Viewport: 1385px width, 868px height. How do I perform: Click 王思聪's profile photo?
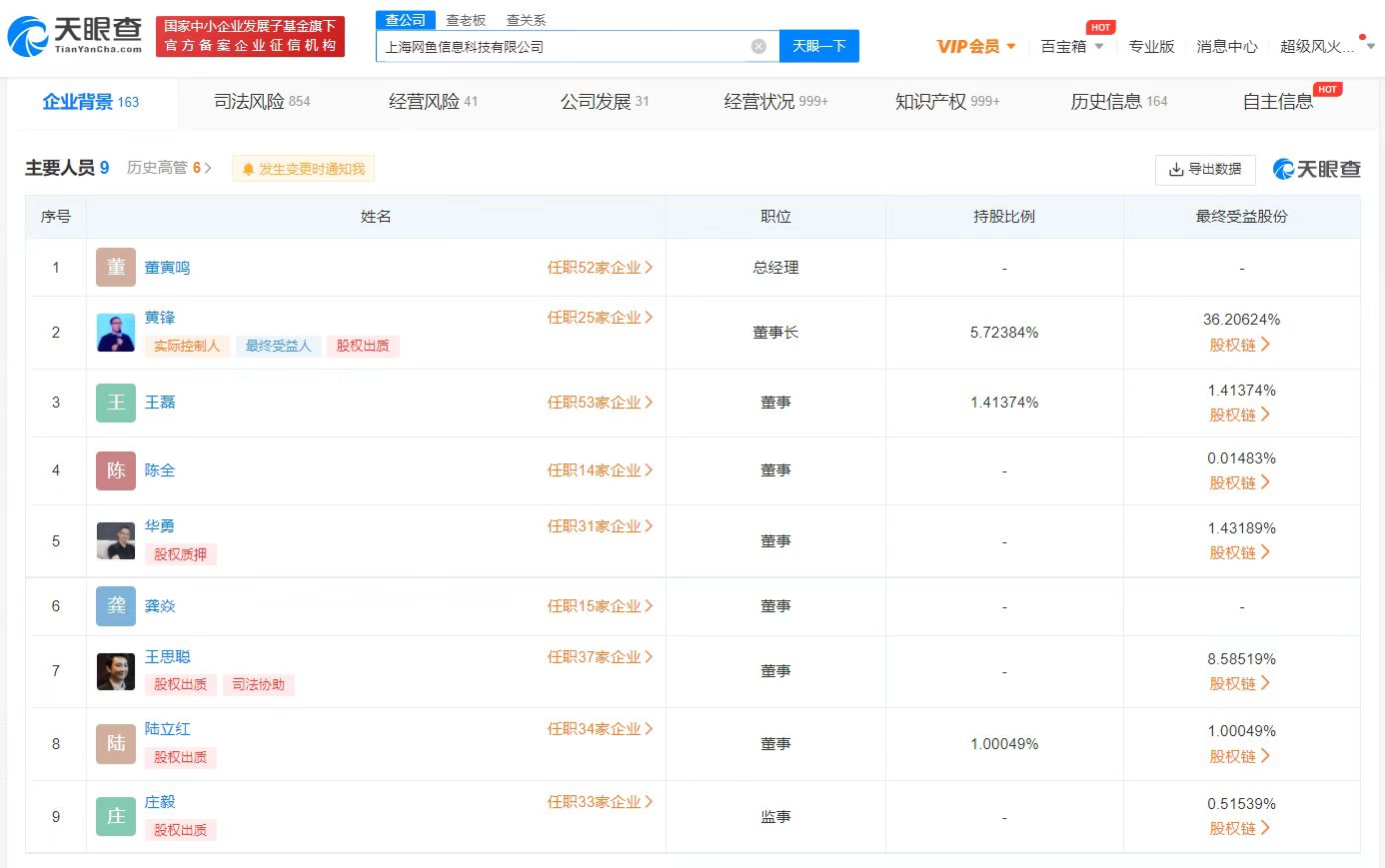tap(116, 671)
